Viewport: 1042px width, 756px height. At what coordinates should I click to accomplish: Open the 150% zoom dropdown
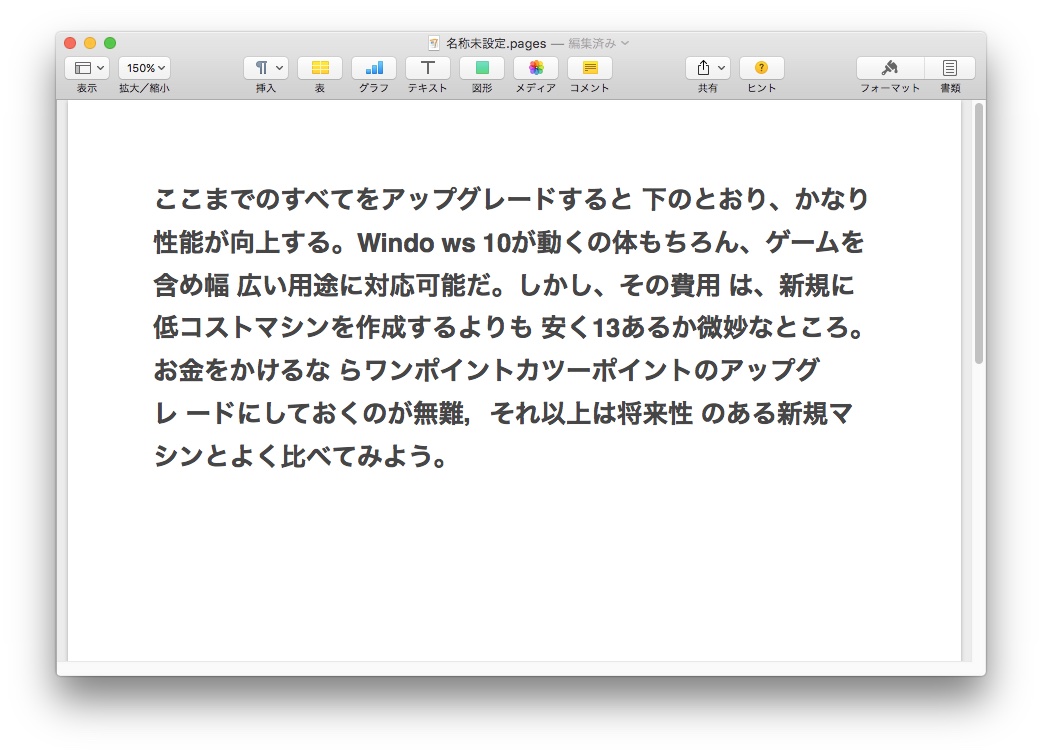144,68
